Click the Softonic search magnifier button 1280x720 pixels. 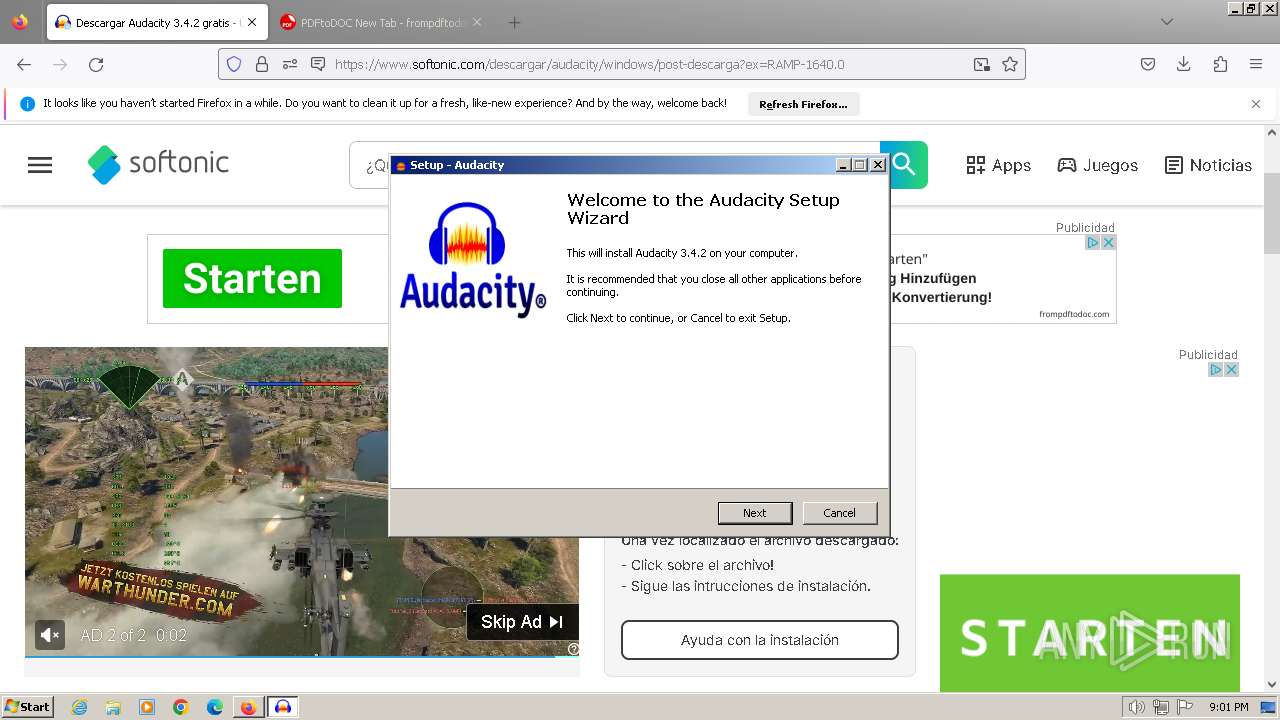(x=904, y=164)
